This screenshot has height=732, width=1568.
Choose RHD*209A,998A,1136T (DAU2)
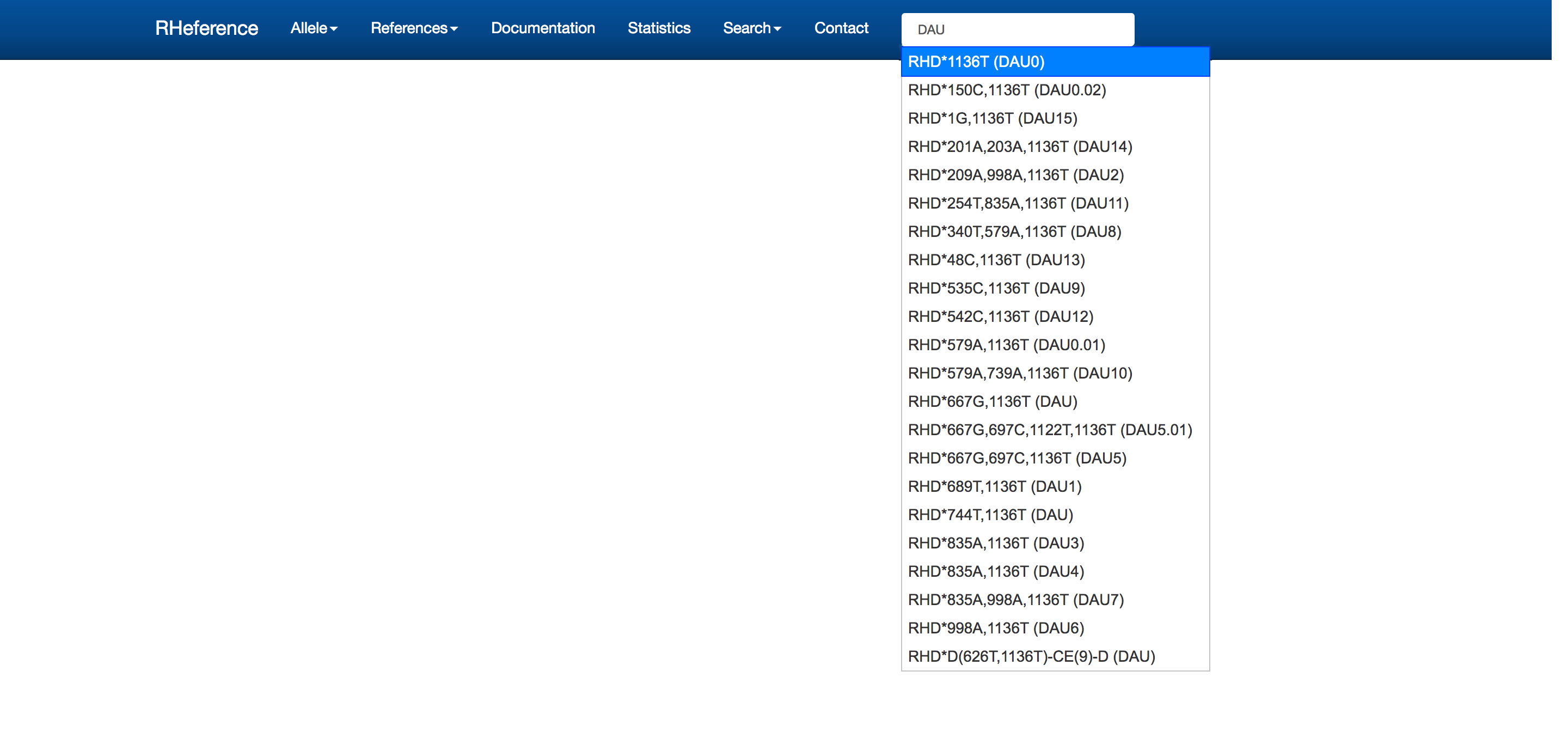[1055, 175]
